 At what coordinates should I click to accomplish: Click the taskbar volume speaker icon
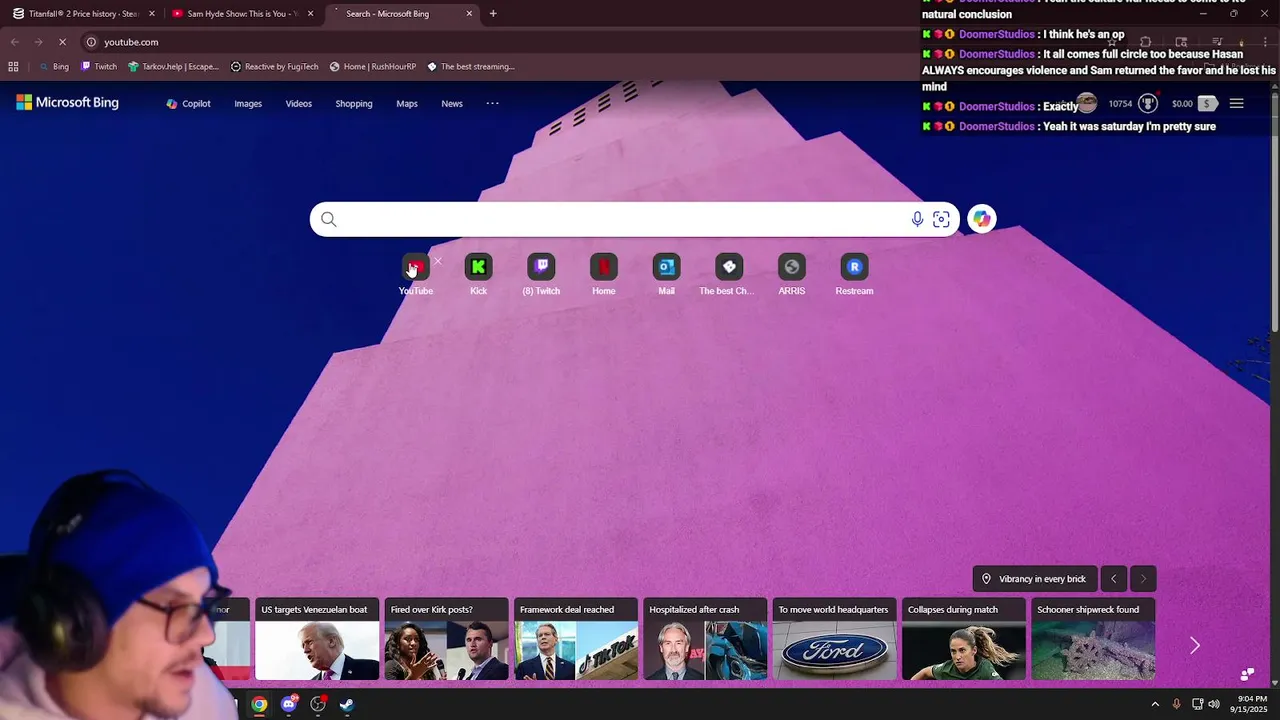[1213, 704]
